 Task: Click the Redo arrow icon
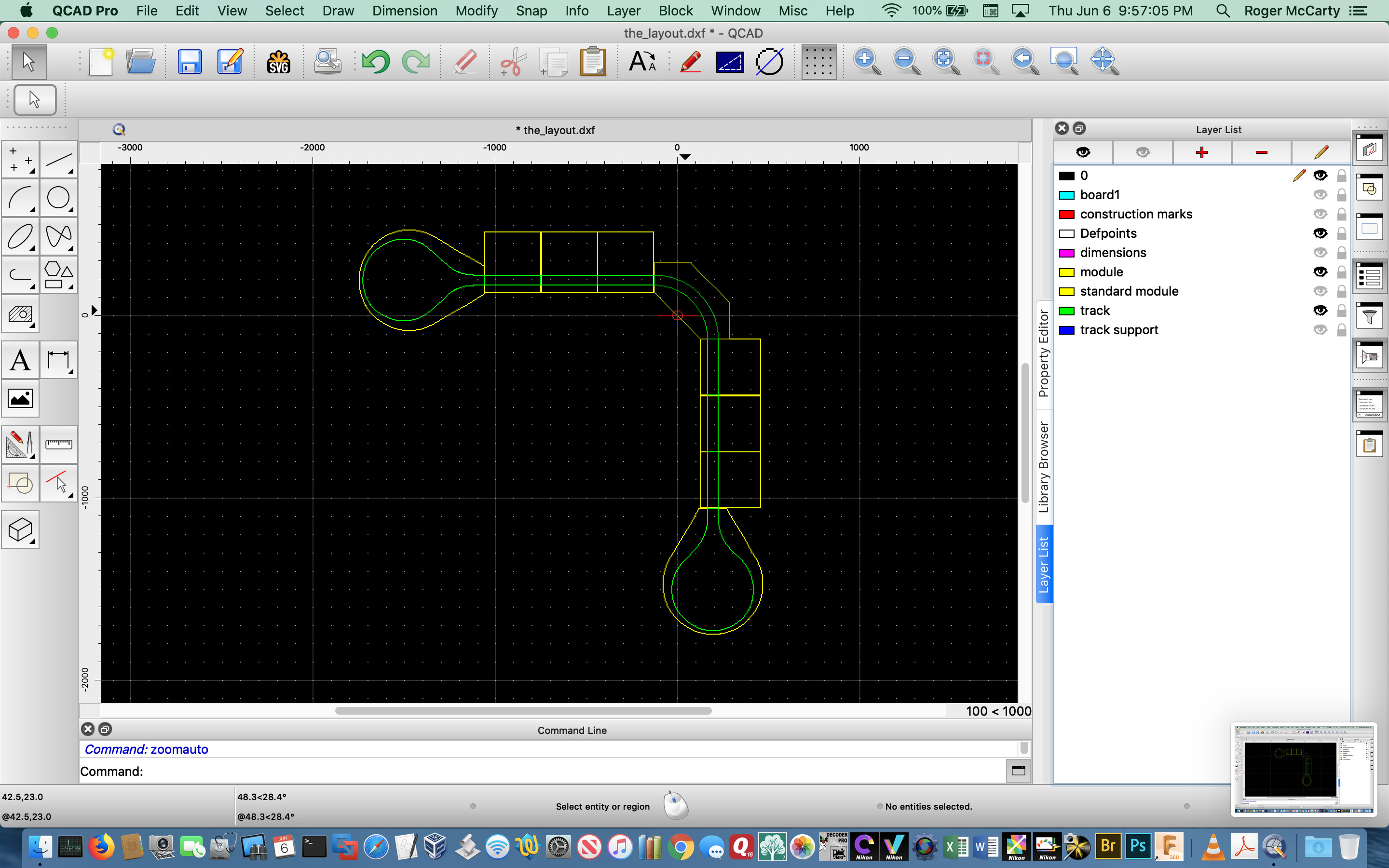[x=416, y=61]
